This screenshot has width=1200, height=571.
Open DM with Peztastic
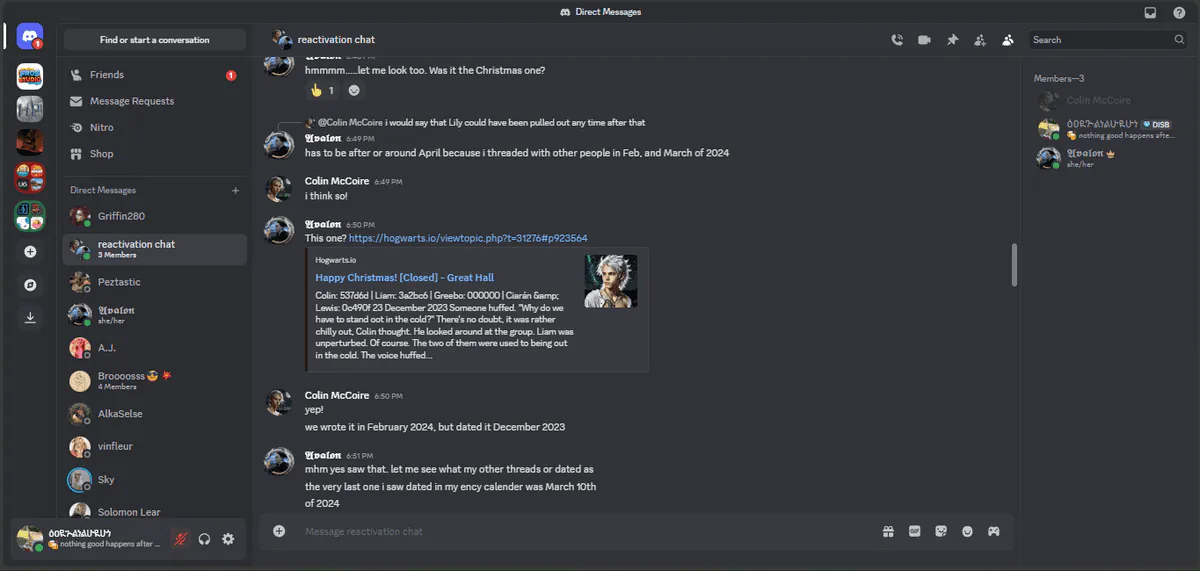click(154, 282)
